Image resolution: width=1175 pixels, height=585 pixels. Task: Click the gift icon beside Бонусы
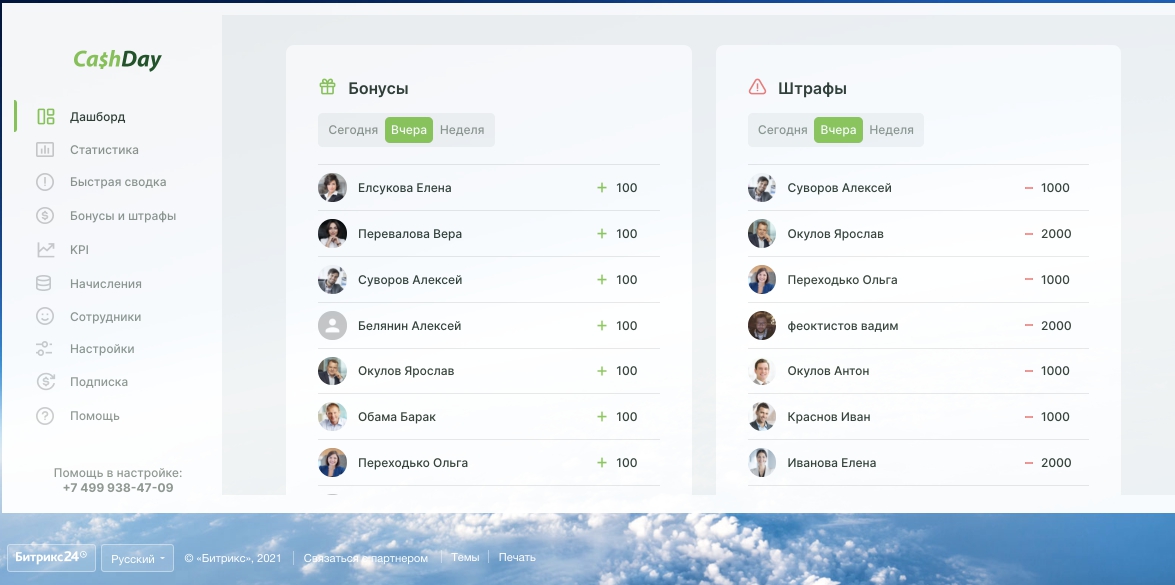click(x=327, y=87)
